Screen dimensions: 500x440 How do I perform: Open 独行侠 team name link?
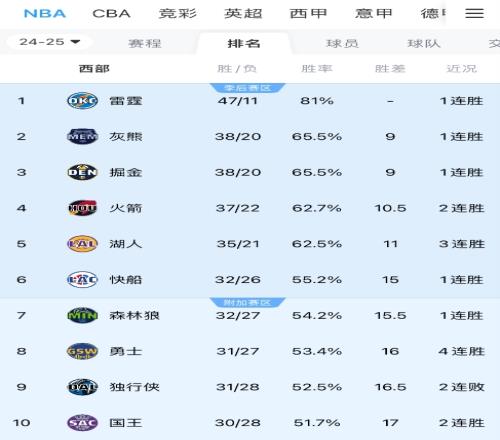coord(135,387)
